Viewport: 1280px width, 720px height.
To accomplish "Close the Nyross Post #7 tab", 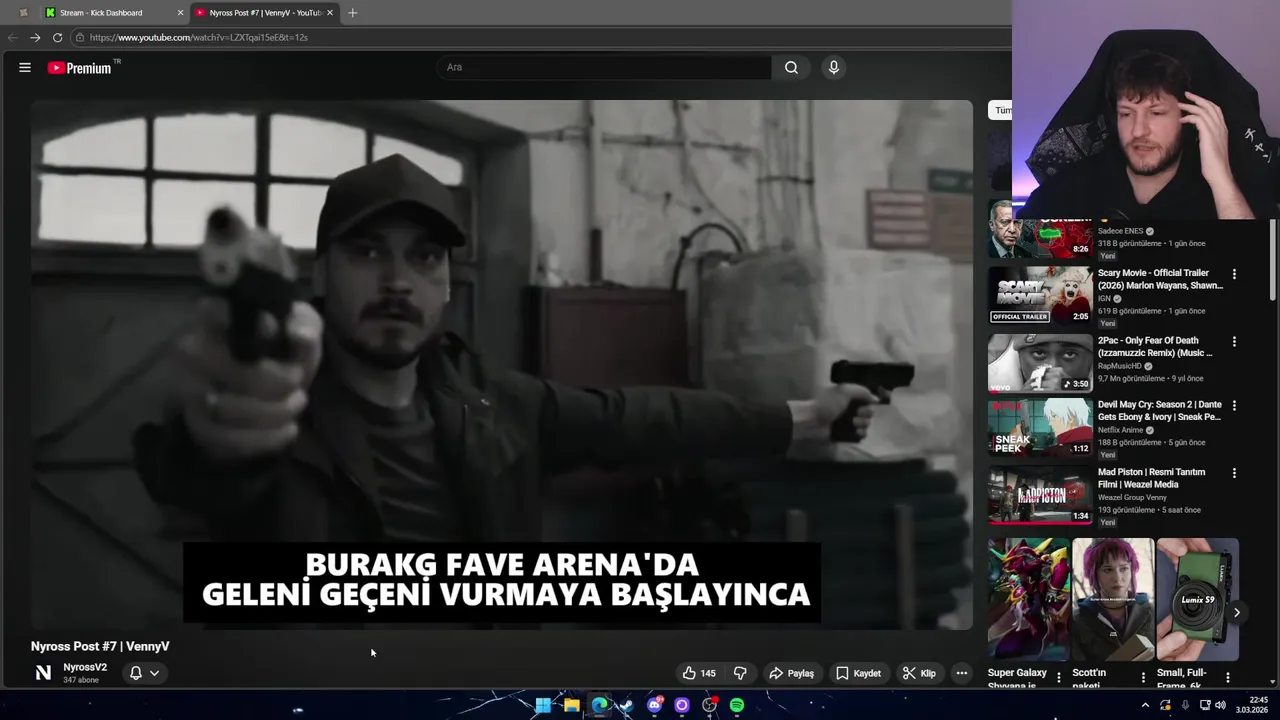I will tap(330, 13).
